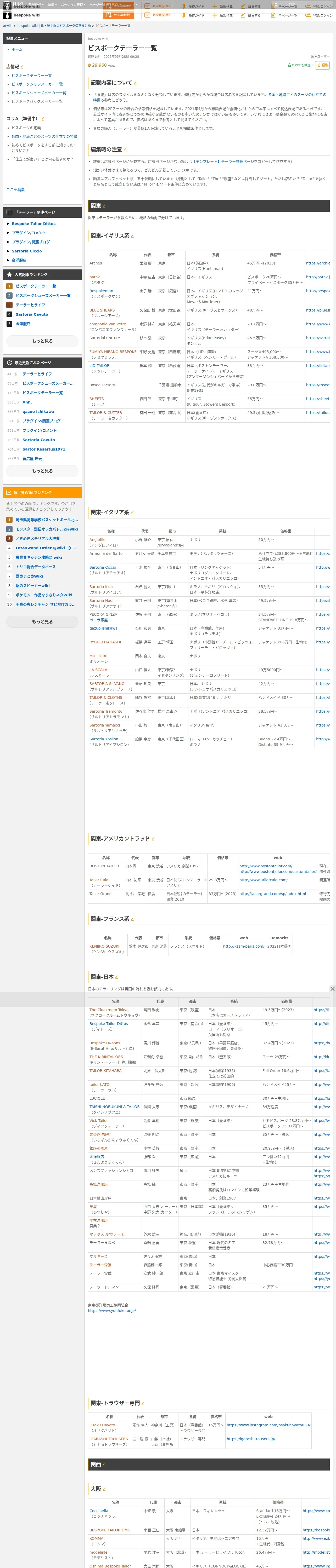Click edit pencil next to 関東-フランス系

pos(132,919)
